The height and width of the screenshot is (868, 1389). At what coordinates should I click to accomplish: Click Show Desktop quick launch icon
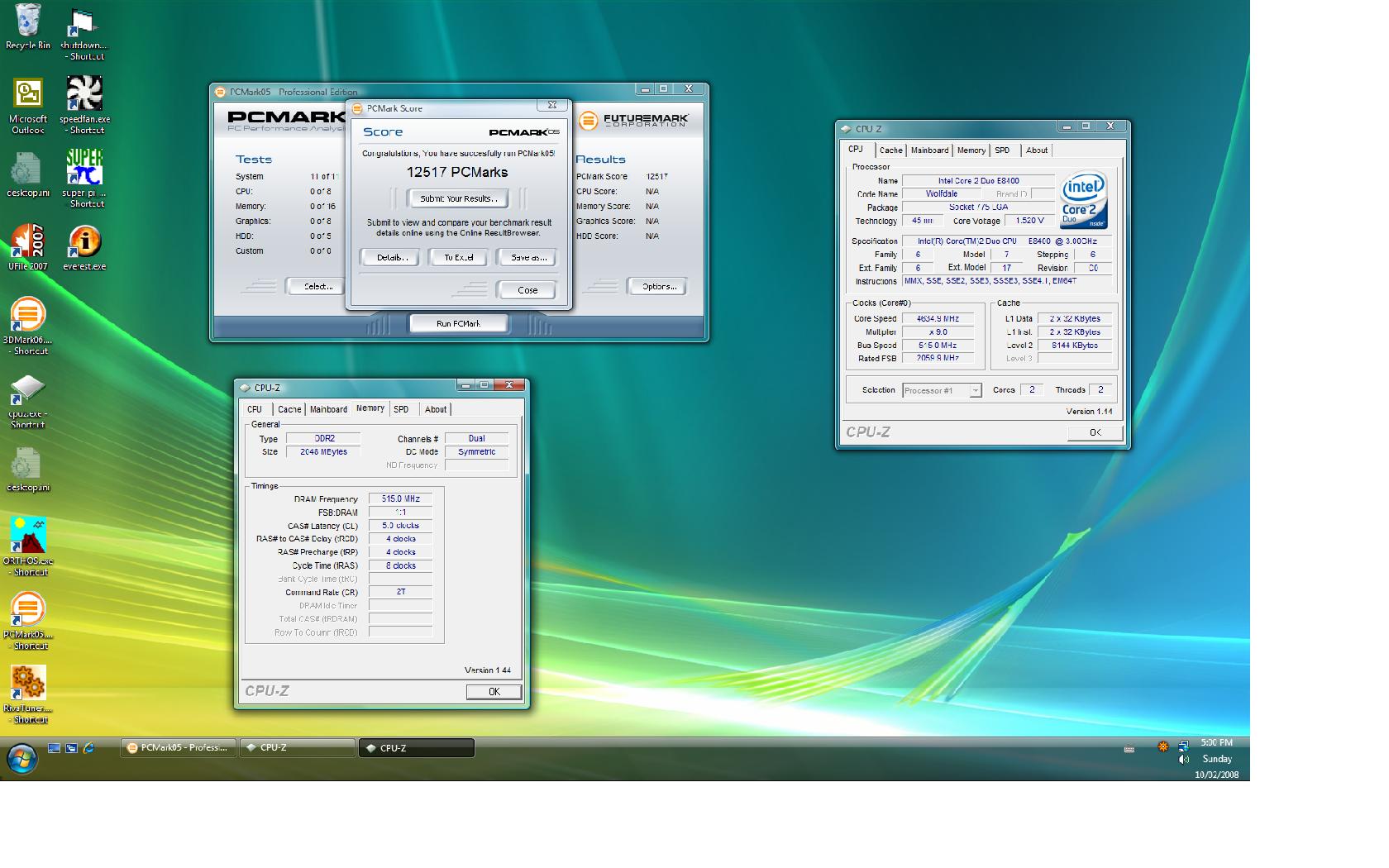click(x=54, y=748)
